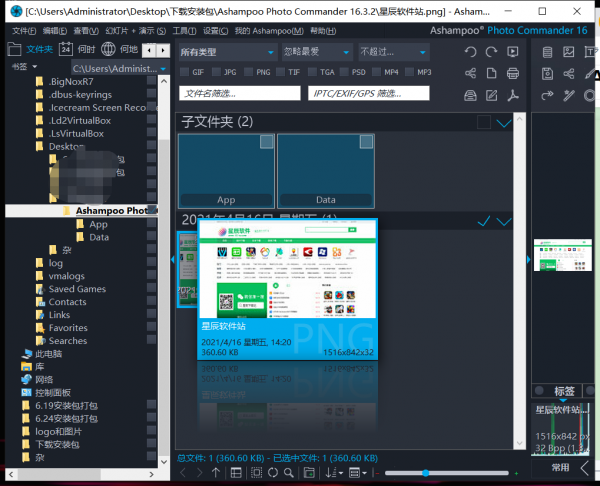
Task: Select all in 子文件夹 section checkbox
Action: point(484,122)
